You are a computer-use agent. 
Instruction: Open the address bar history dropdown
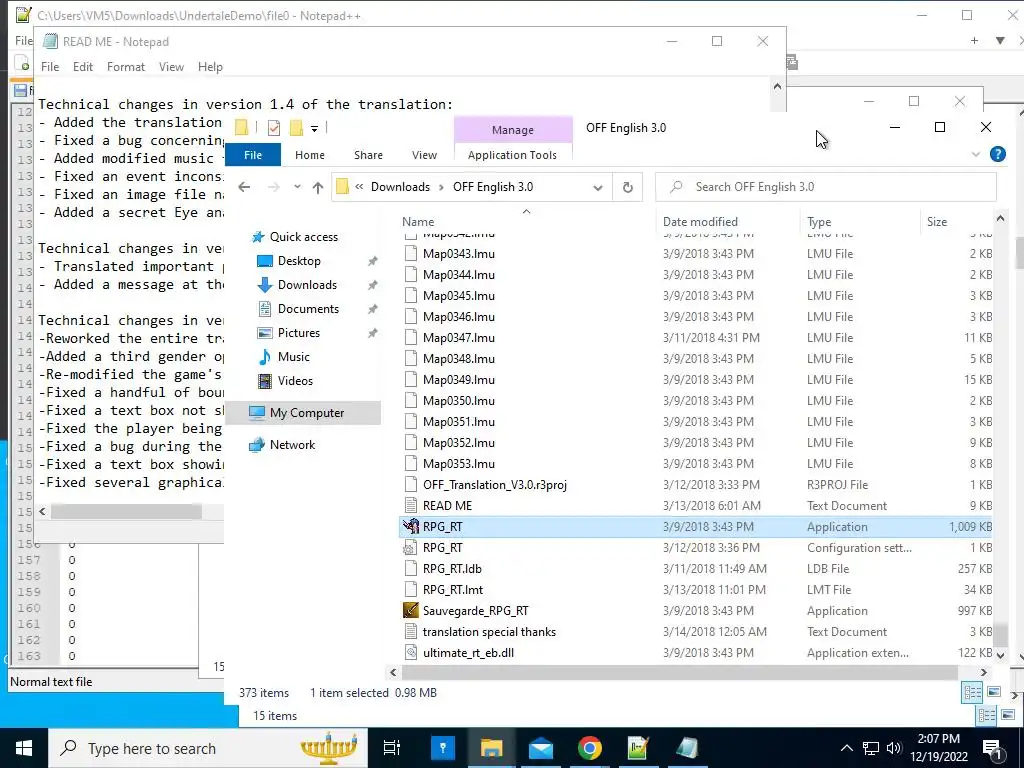coord(598,187)
